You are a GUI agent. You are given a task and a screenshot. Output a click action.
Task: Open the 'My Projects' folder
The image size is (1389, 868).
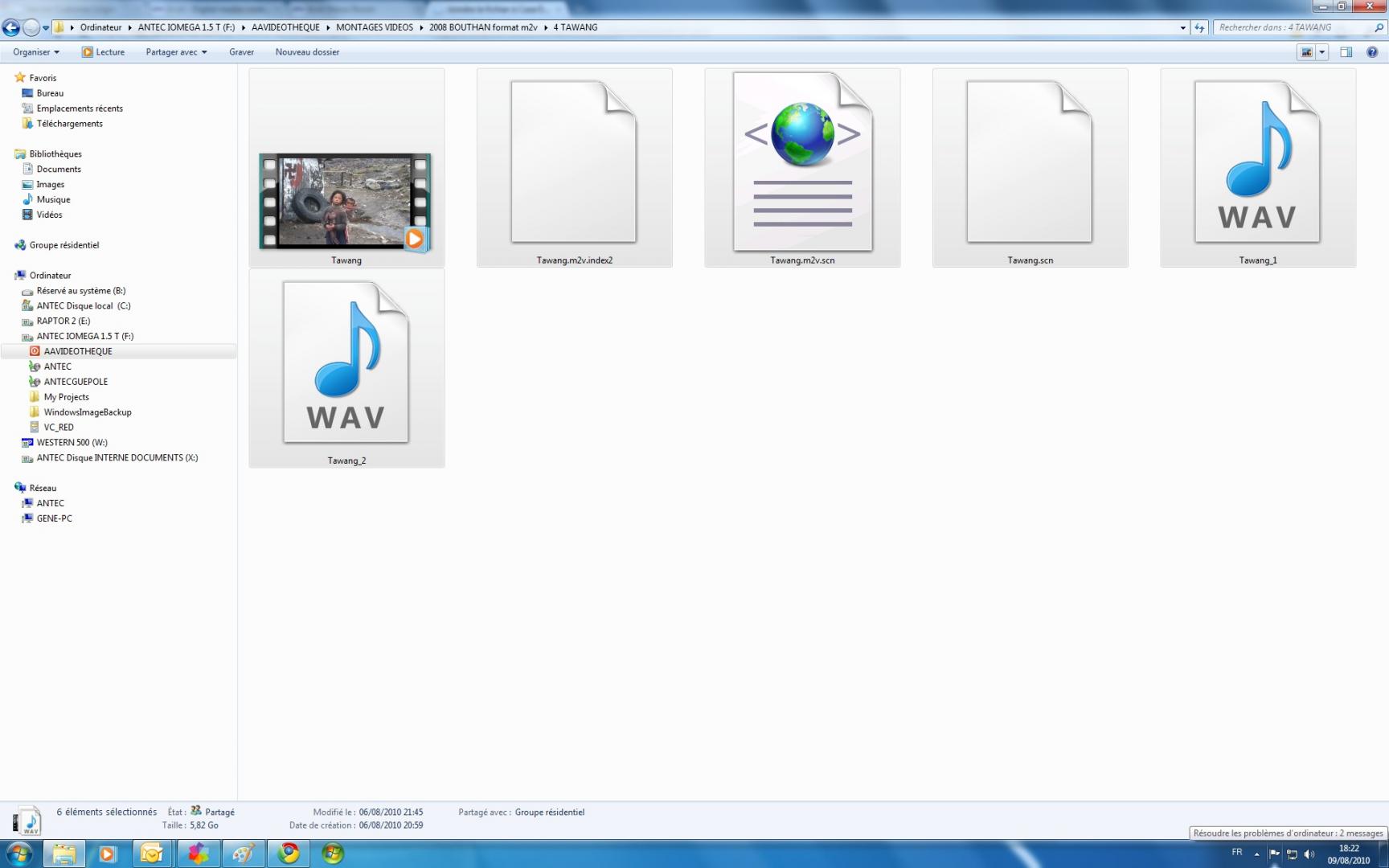point(66,397)
